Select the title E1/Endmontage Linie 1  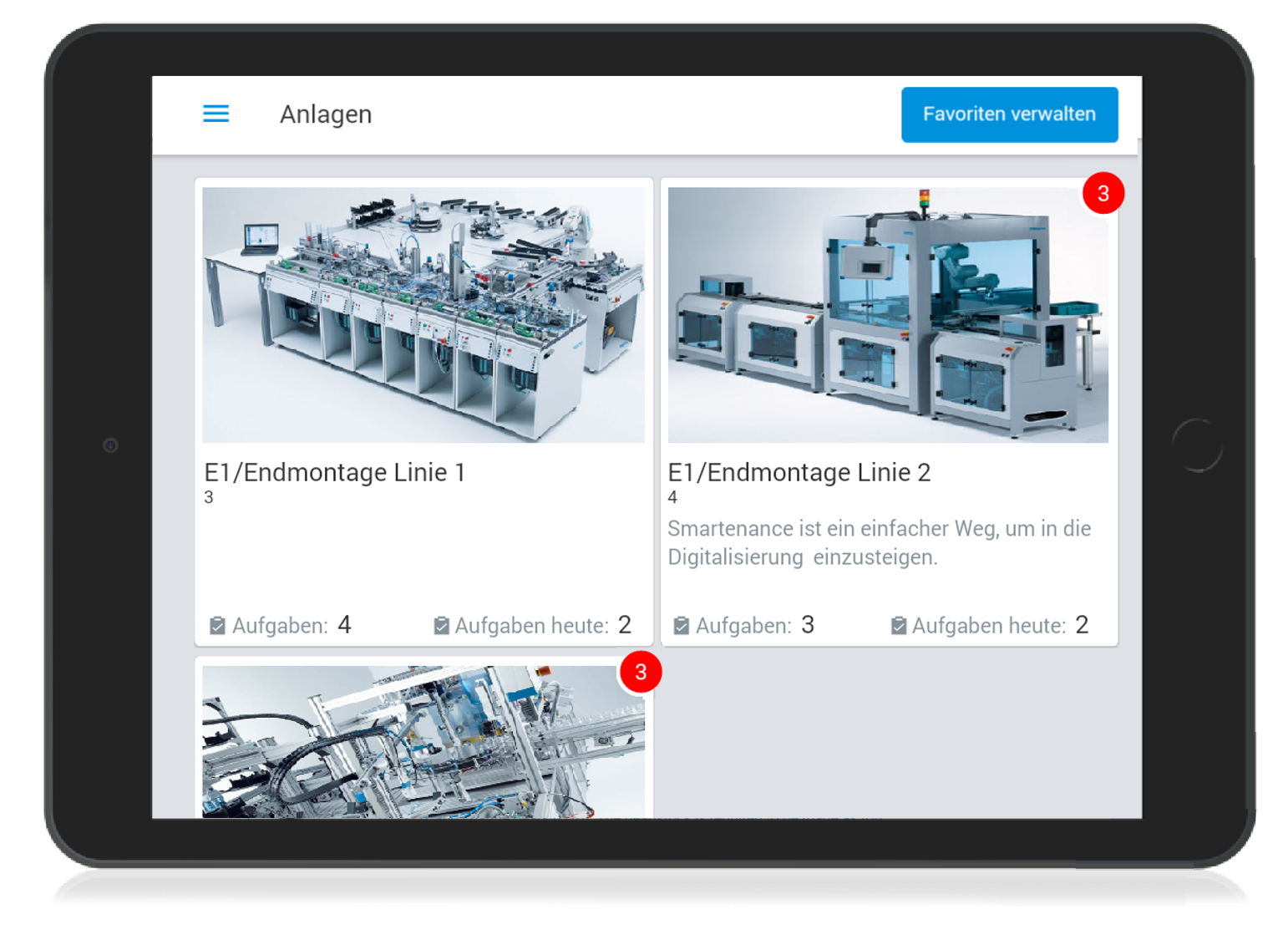click(x=334, y=472)
